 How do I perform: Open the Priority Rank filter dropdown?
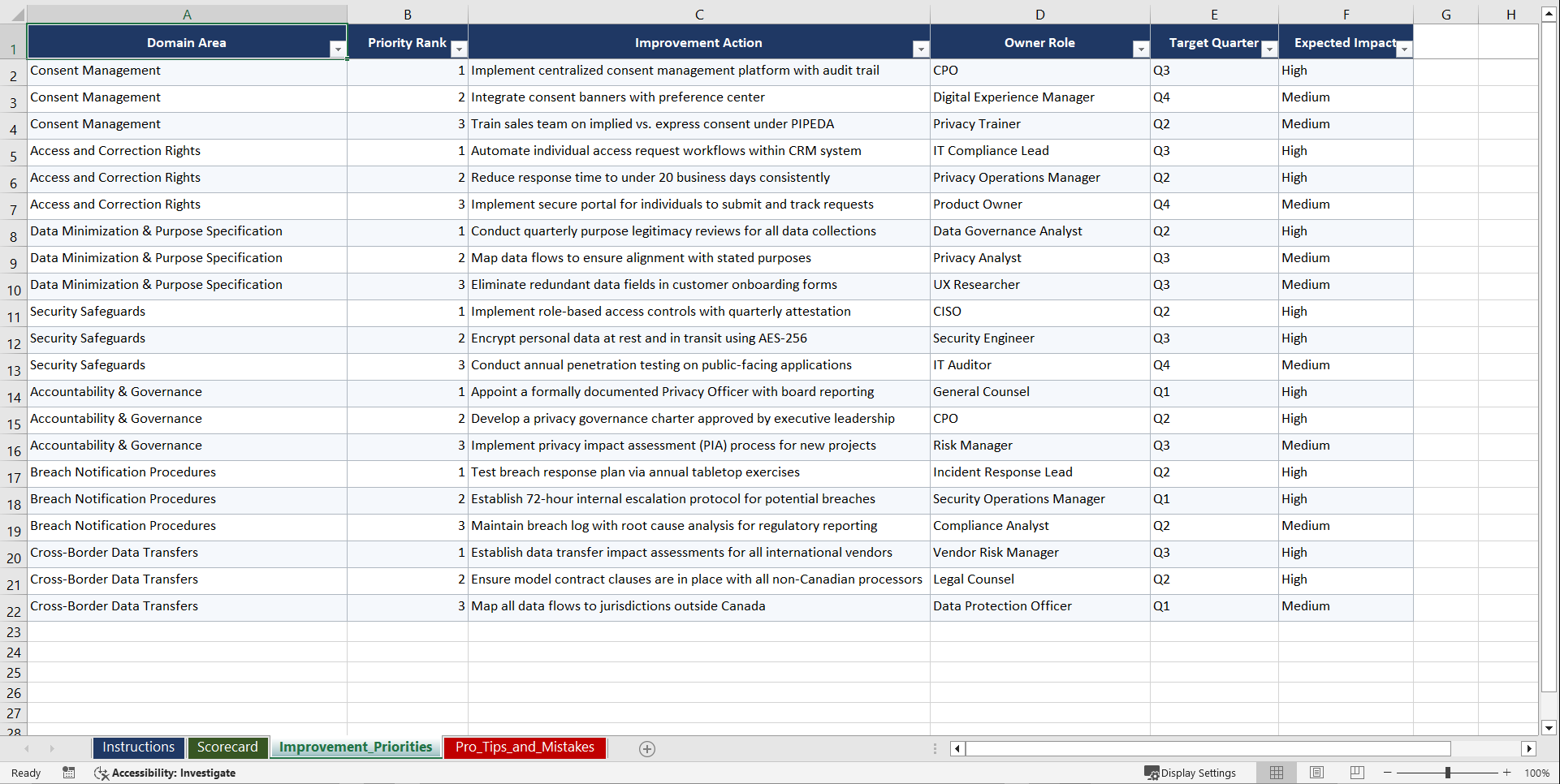pyautogui.click(x=459, y=49)
